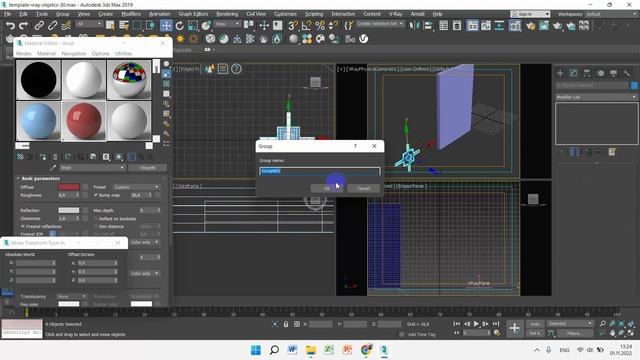
Task: Click the V-Ray logo toolbar icon
Action: (x=363, y=39)
